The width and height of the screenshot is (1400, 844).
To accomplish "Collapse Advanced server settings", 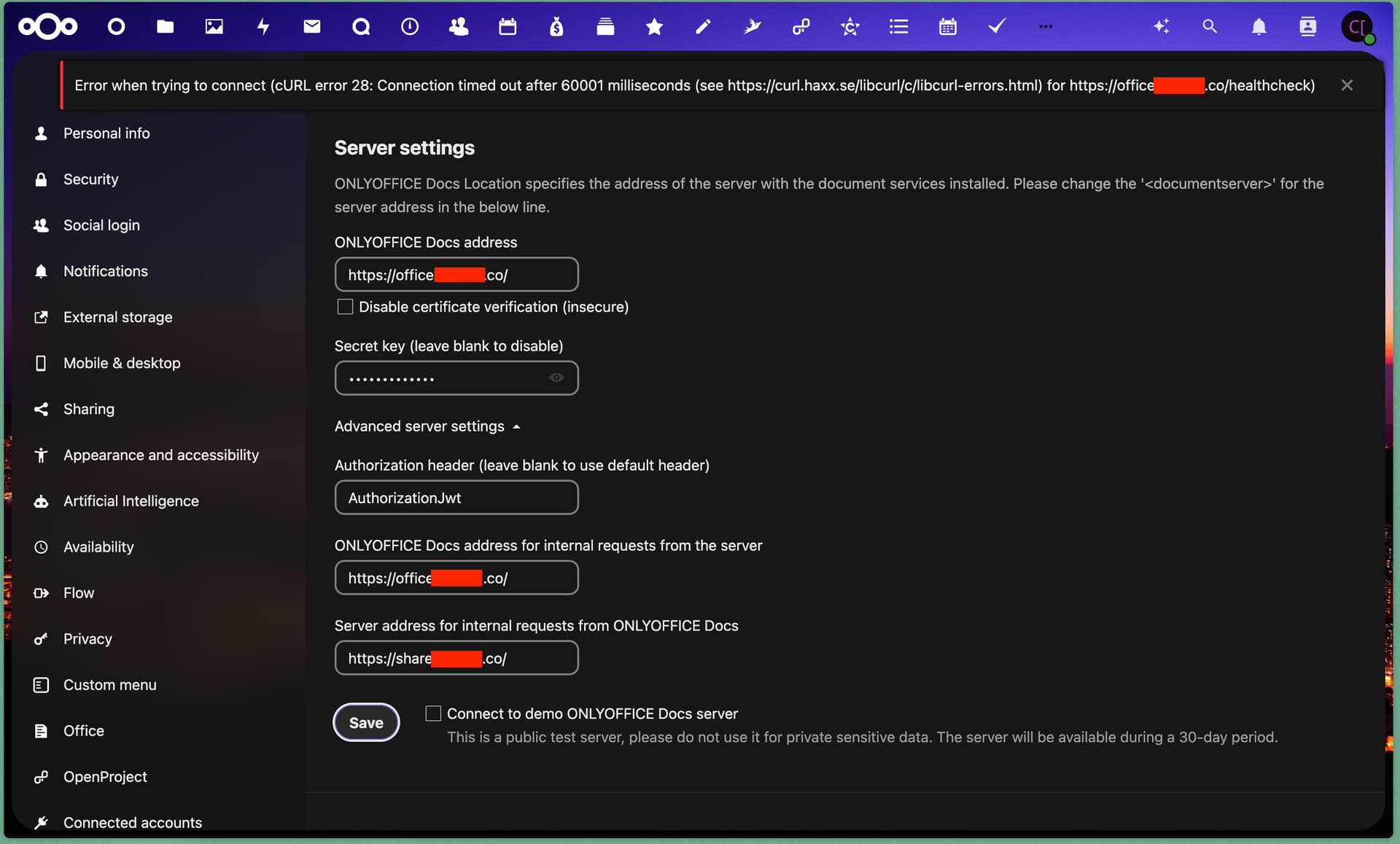I will point(427,426).
